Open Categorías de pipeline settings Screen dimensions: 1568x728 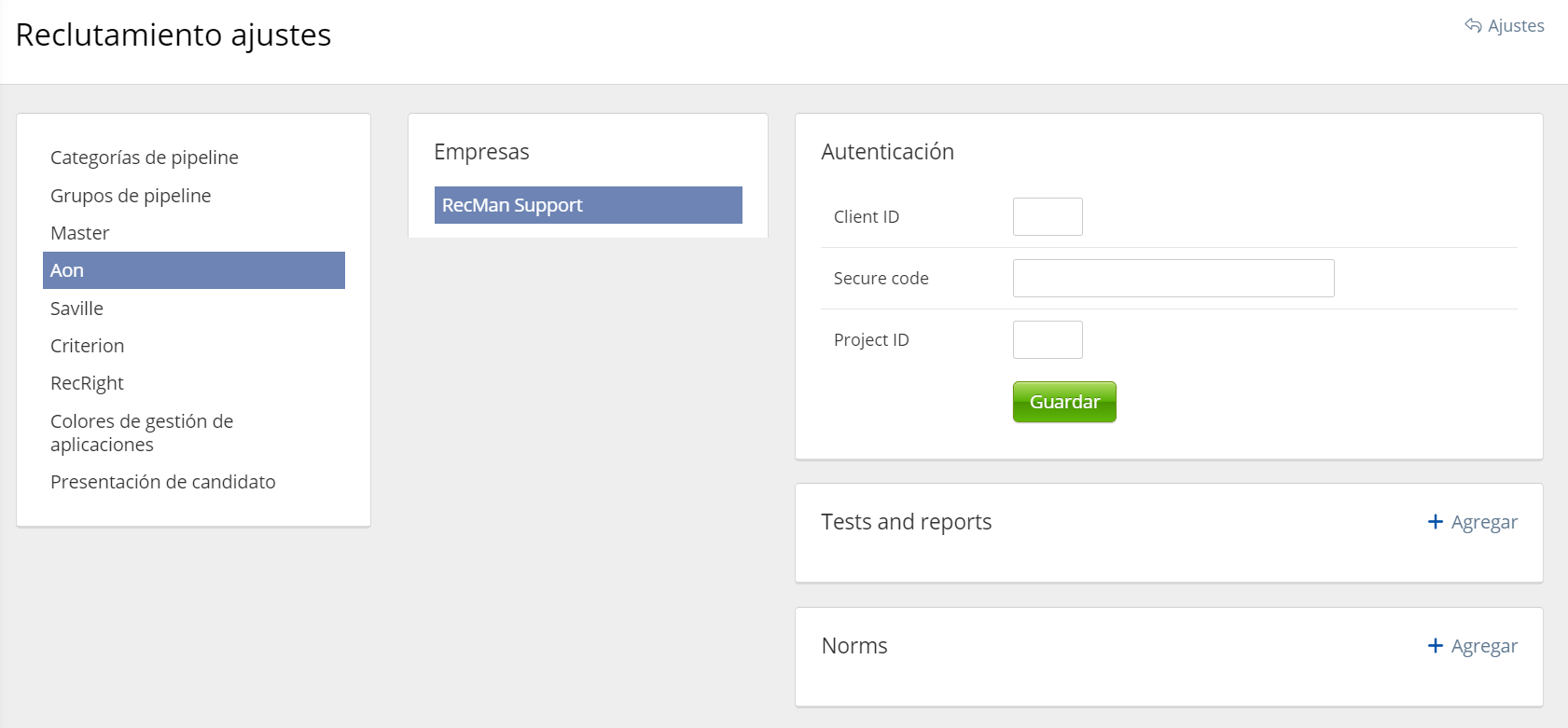coord(145,158)
